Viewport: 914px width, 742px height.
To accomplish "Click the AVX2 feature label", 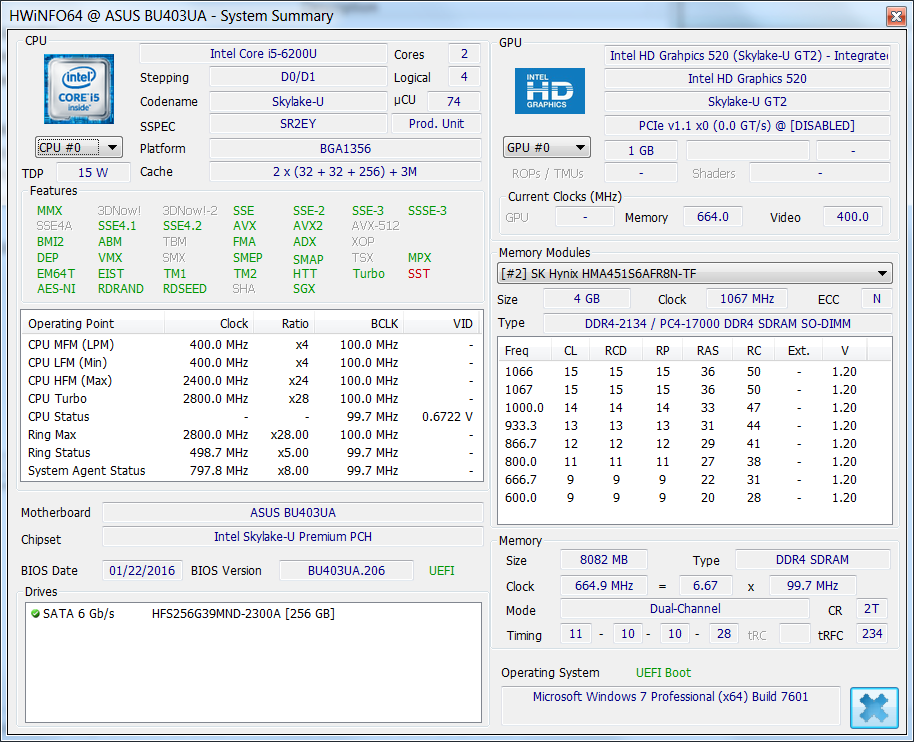I will (308, 226).
